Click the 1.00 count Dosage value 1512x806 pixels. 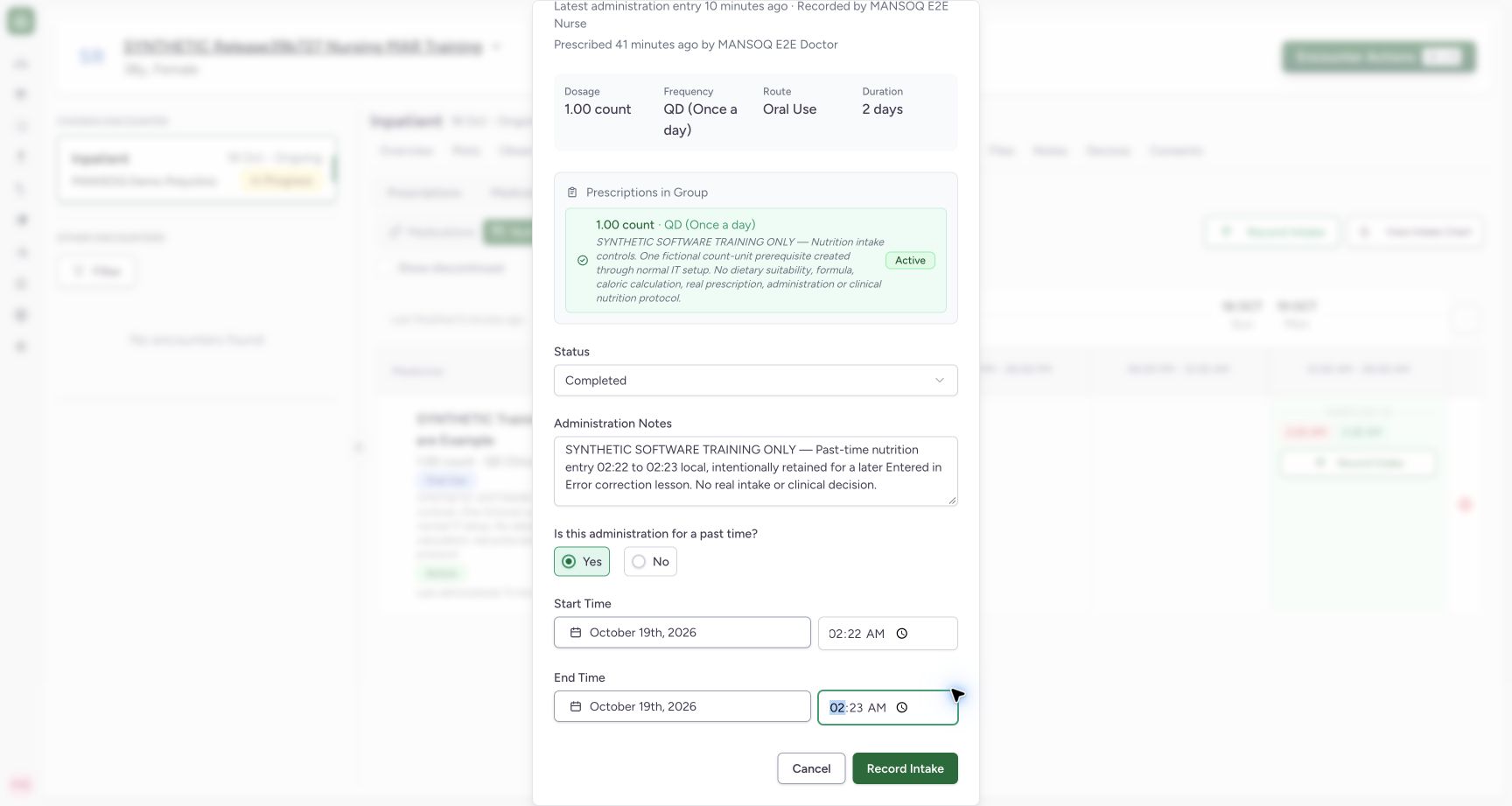point(598,109)
